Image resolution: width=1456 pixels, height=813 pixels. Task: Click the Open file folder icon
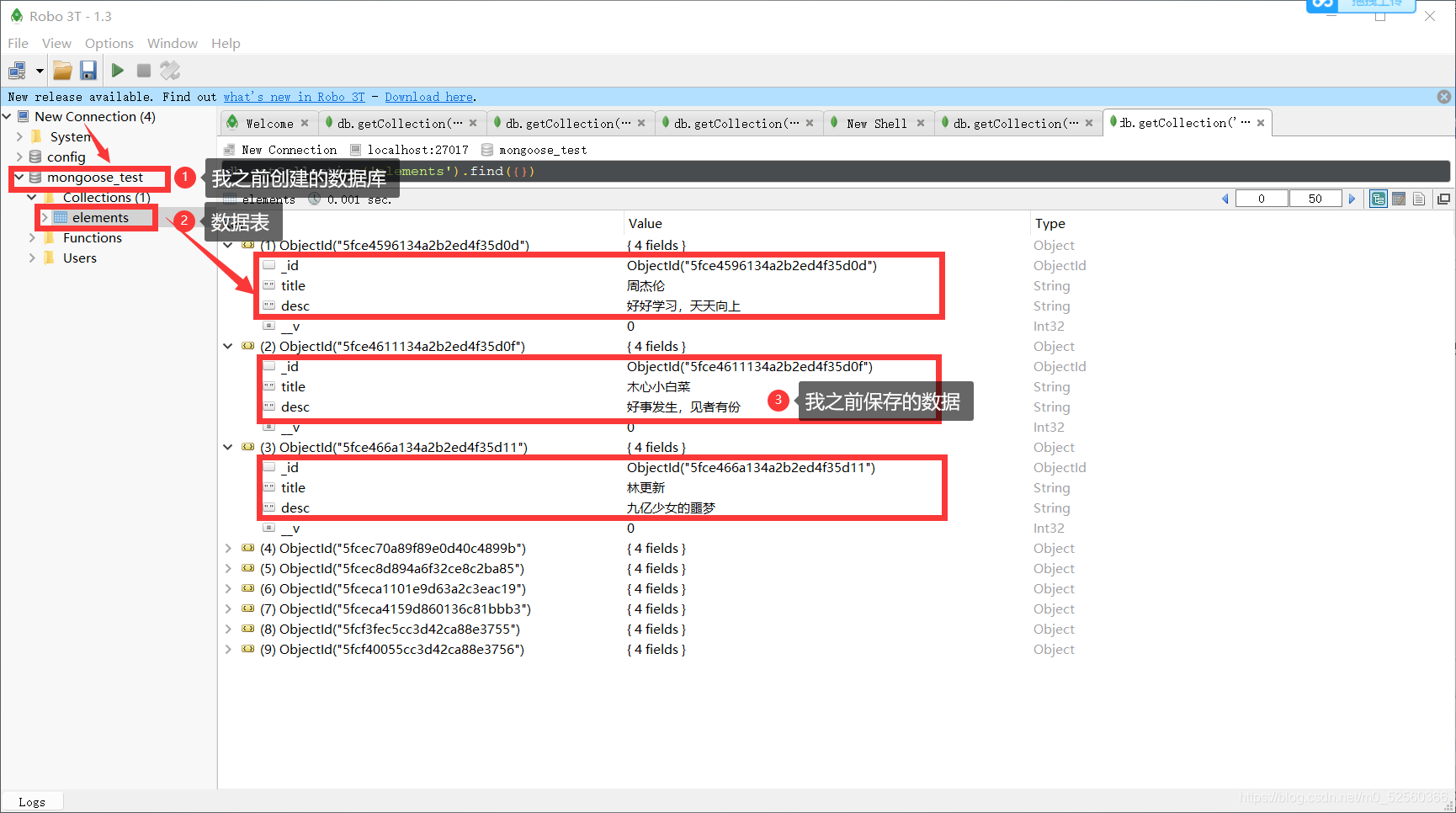[62, 71]
